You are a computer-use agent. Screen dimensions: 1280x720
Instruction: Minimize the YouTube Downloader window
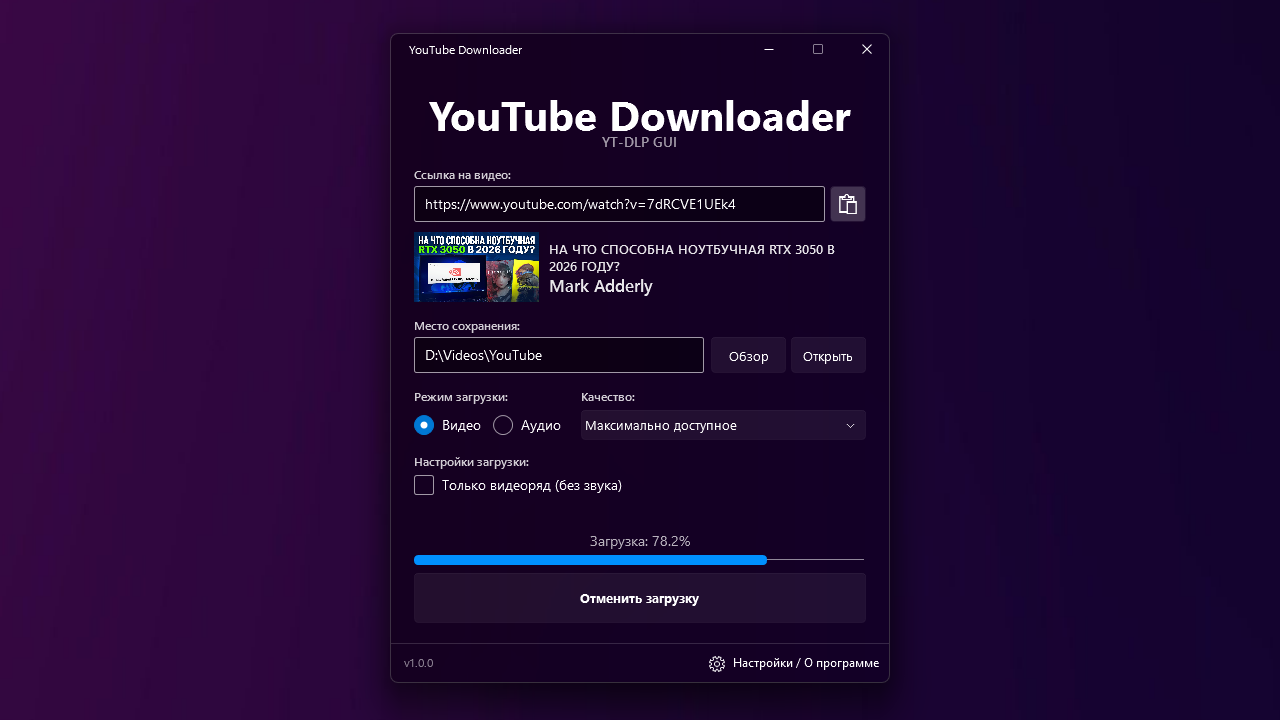click(x=769, y=49)
